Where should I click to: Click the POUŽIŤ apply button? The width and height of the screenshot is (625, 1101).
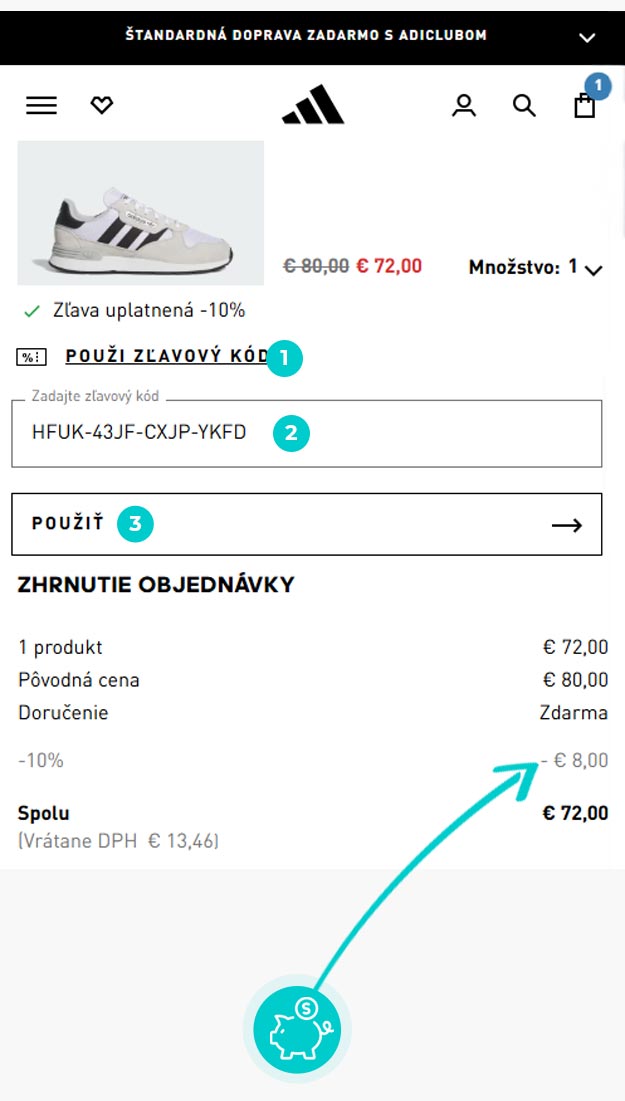coord(307,524)
